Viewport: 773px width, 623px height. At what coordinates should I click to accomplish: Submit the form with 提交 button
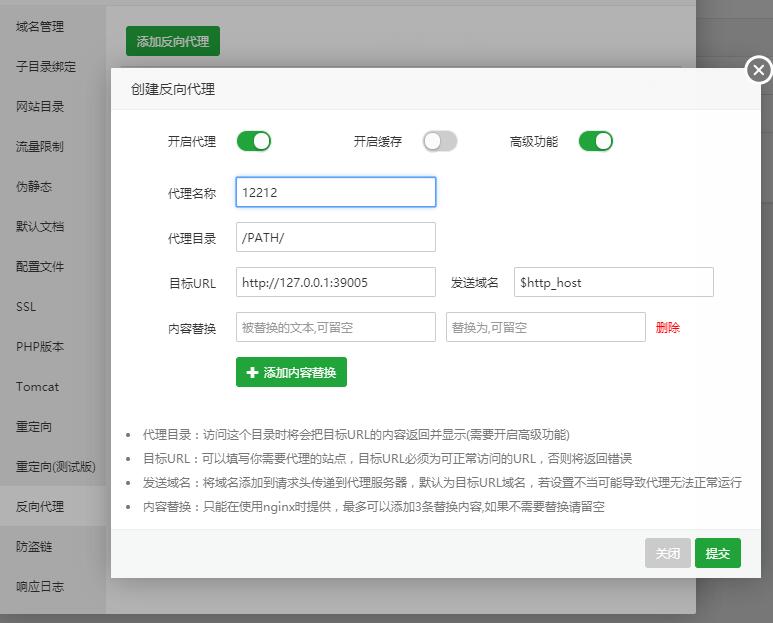pyautogui.click(x=718, y=553)
